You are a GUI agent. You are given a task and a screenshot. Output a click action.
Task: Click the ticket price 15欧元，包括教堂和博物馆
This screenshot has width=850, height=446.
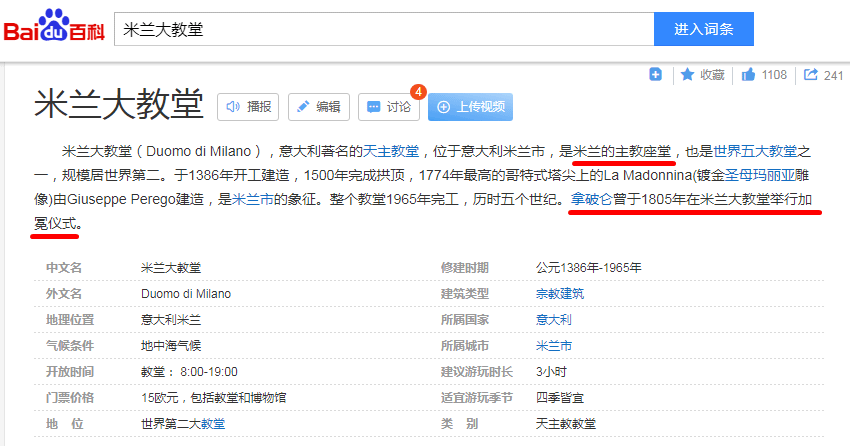(214, 398)
